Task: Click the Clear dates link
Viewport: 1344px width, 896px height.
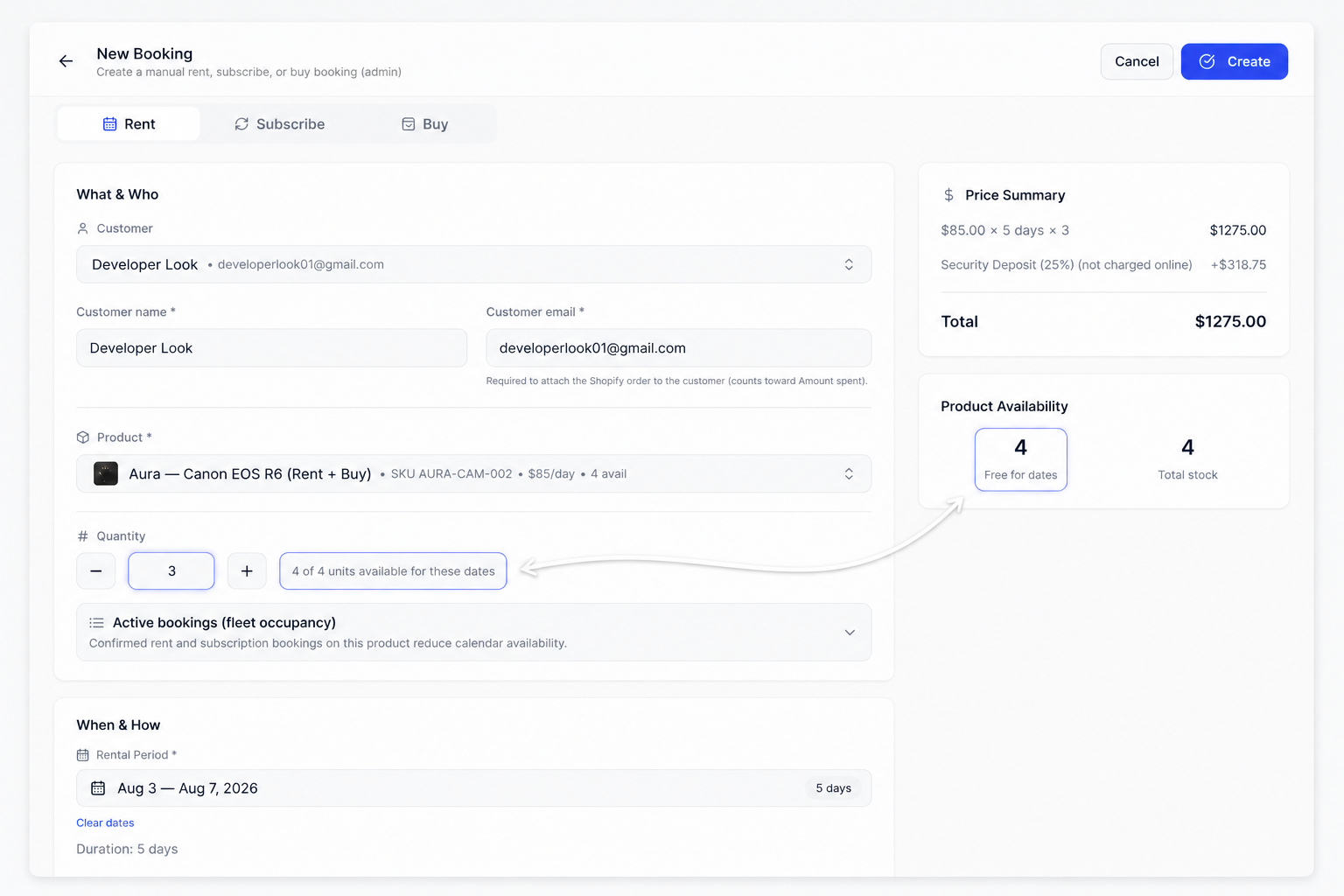Action: 105,822
